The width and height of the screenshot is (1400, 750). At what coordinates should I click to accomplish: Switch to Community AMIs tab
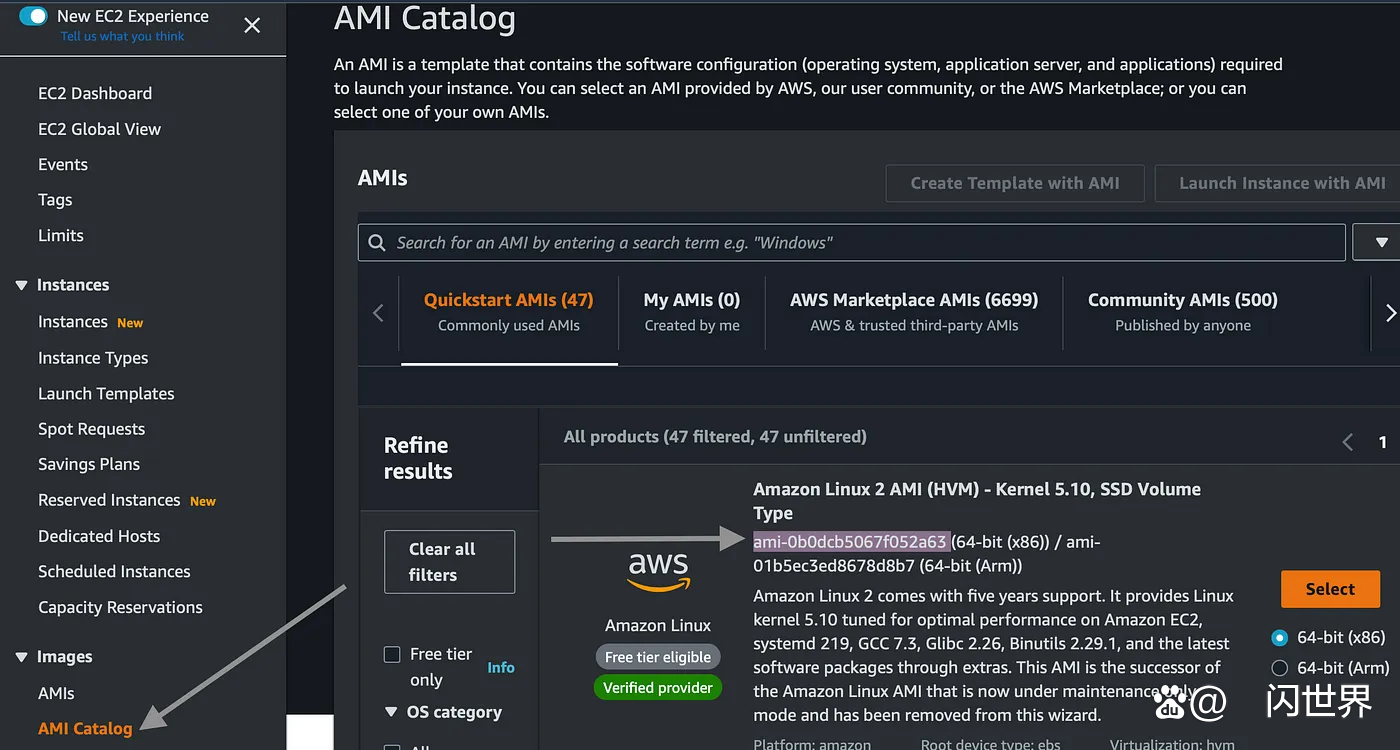1183,312
